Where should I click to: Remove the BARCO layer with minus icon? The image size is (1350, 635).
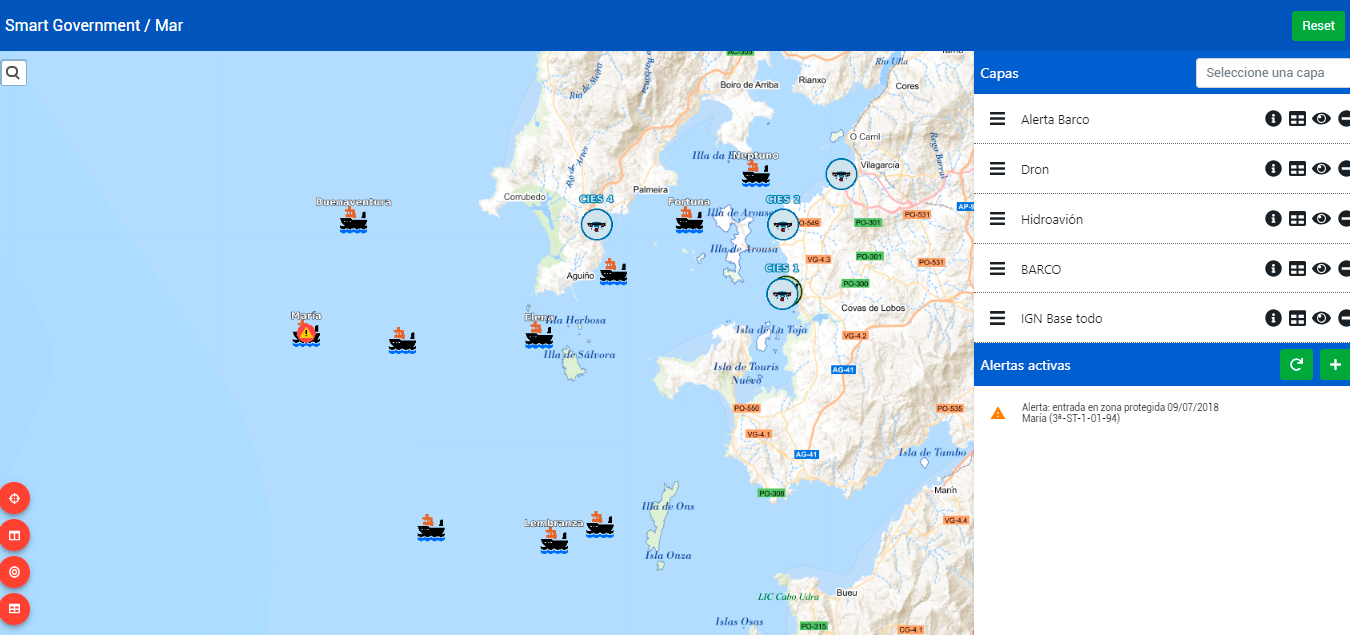point(1344,269)
